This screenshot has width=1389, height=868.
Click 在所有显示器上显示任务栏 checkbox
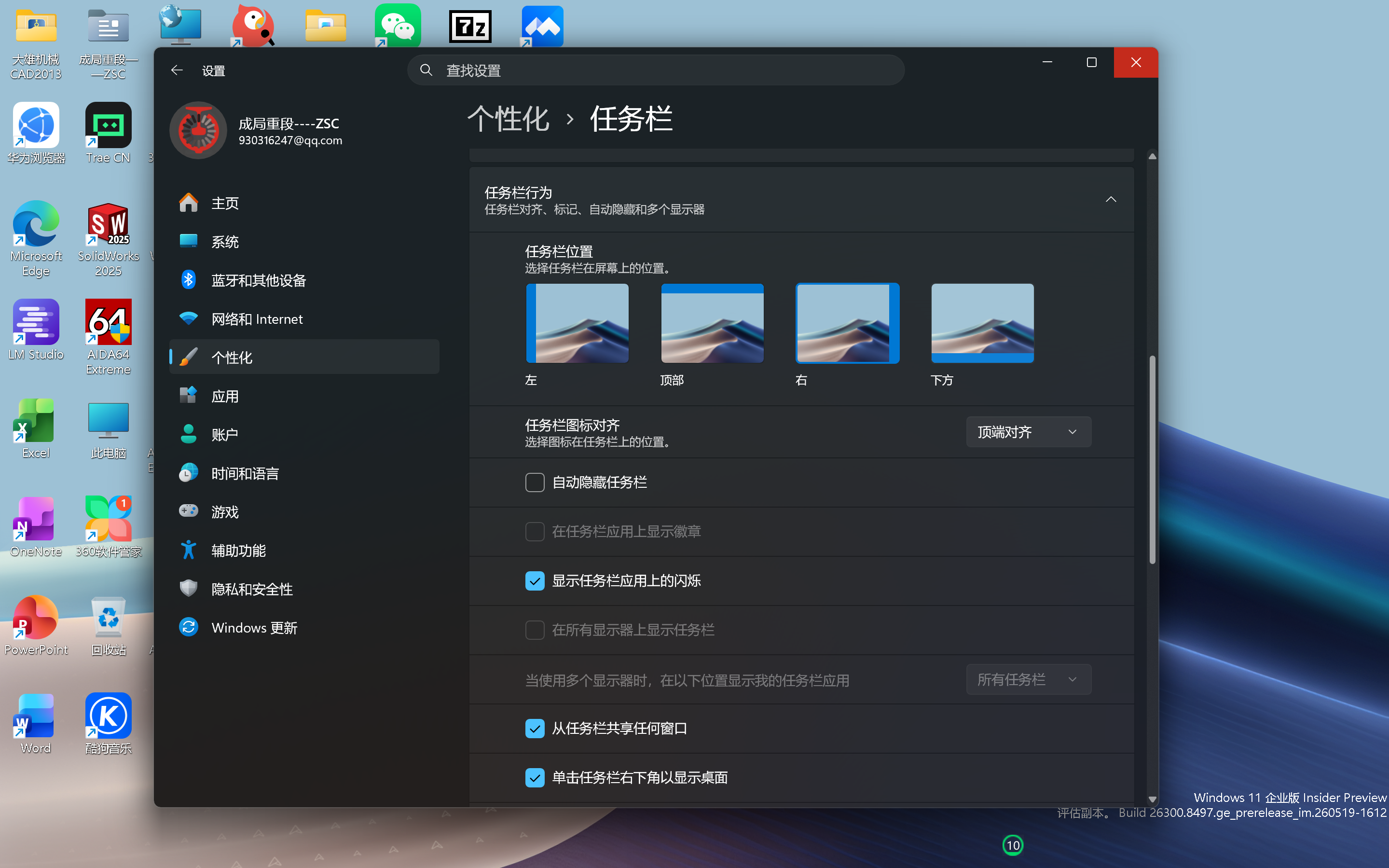[x=535, y=630]
